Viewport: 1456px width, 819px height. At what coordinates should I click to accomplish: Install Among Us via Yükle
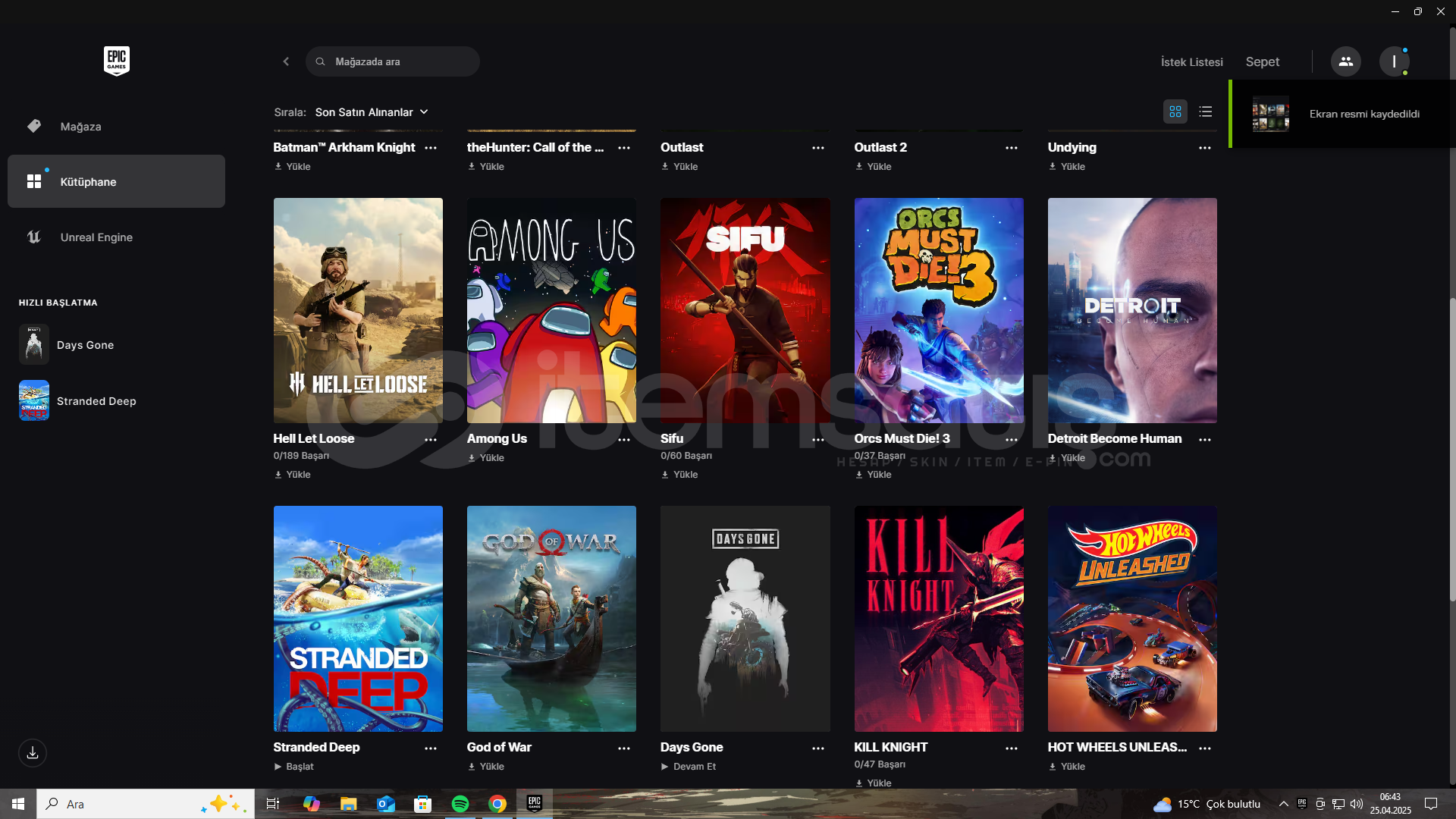(486, 458)
